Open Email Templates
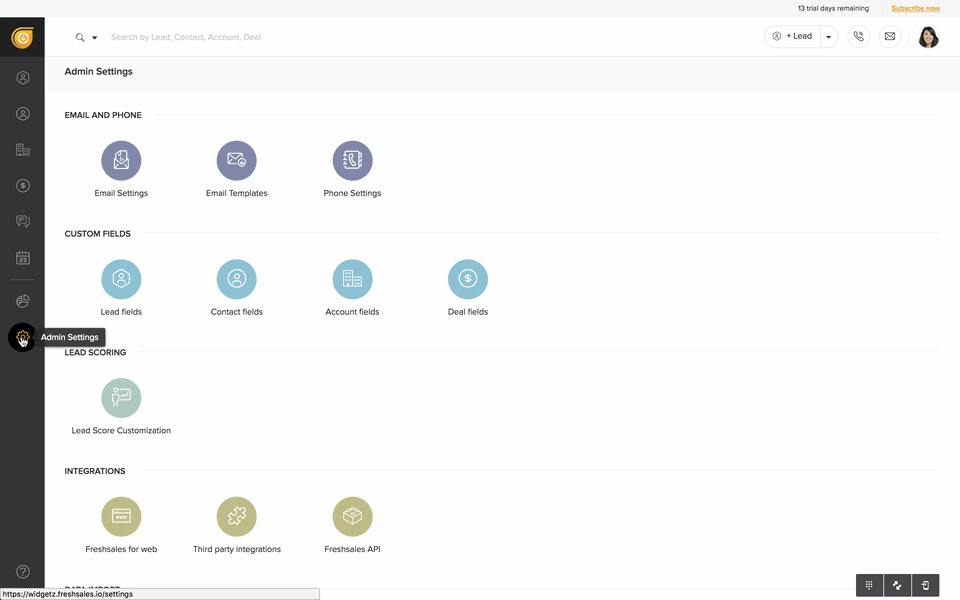 [x=236, y=160]
